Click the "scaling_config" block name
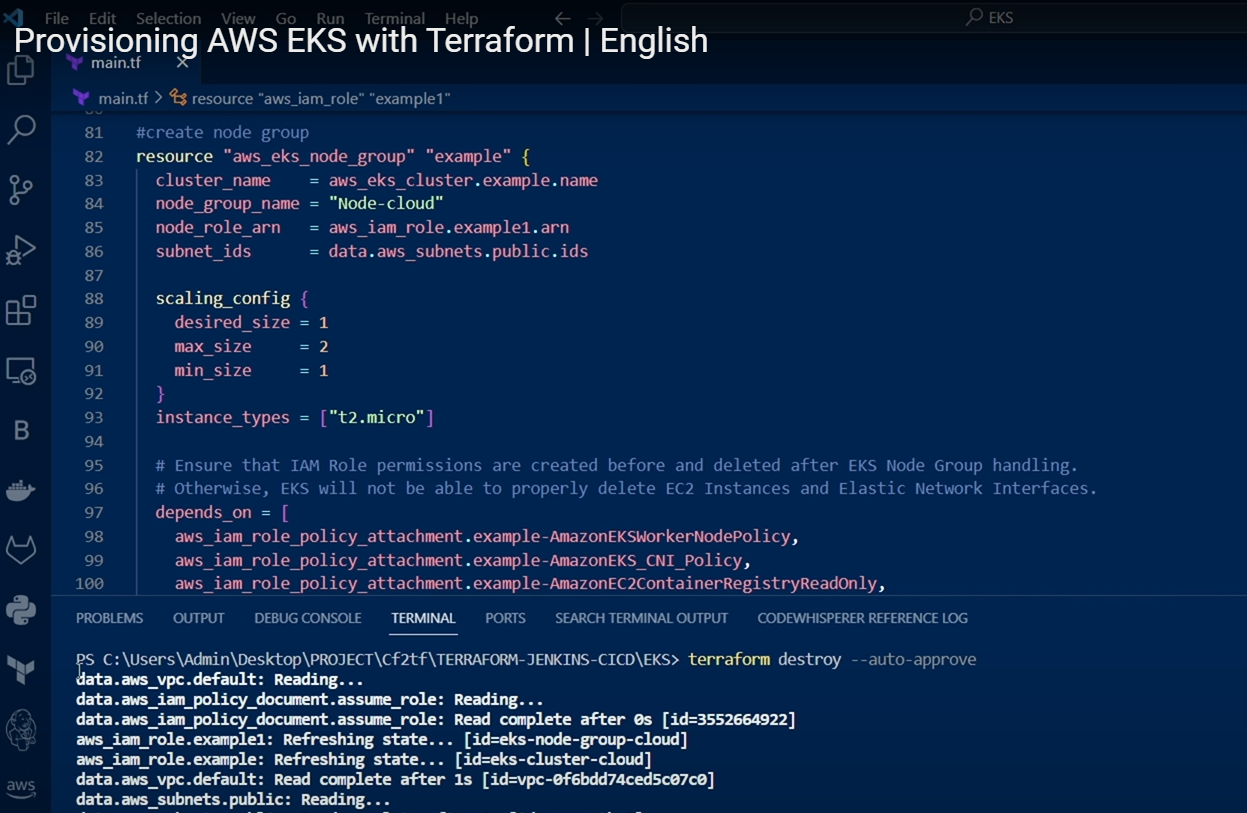The width and height of the screenshot is (1247, 813). click(223, 299)
